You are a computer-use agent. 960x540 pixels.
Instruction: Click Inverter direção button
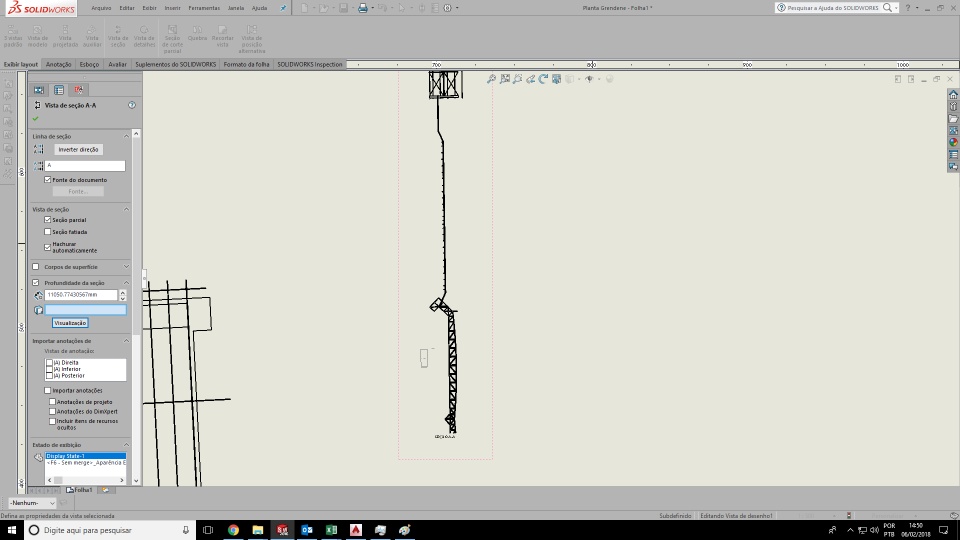pos(78,149)
